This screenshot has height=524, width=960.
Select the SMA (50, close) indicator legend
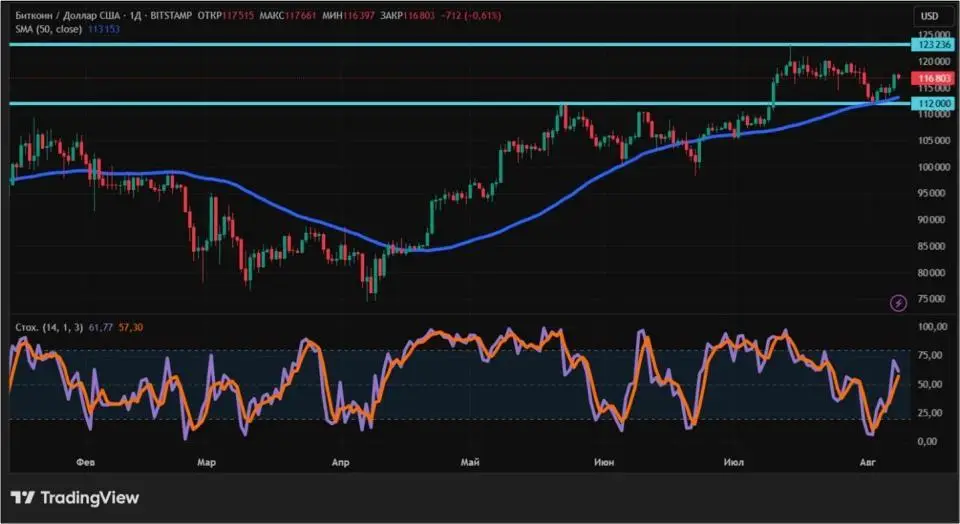pyautogui.click(x=46, y=30)
